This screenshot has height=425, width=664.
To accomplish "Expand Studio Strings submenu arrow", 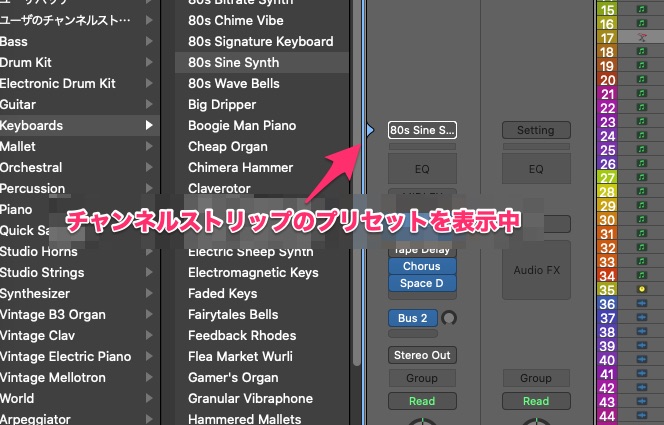I will [x=149, y=272].
